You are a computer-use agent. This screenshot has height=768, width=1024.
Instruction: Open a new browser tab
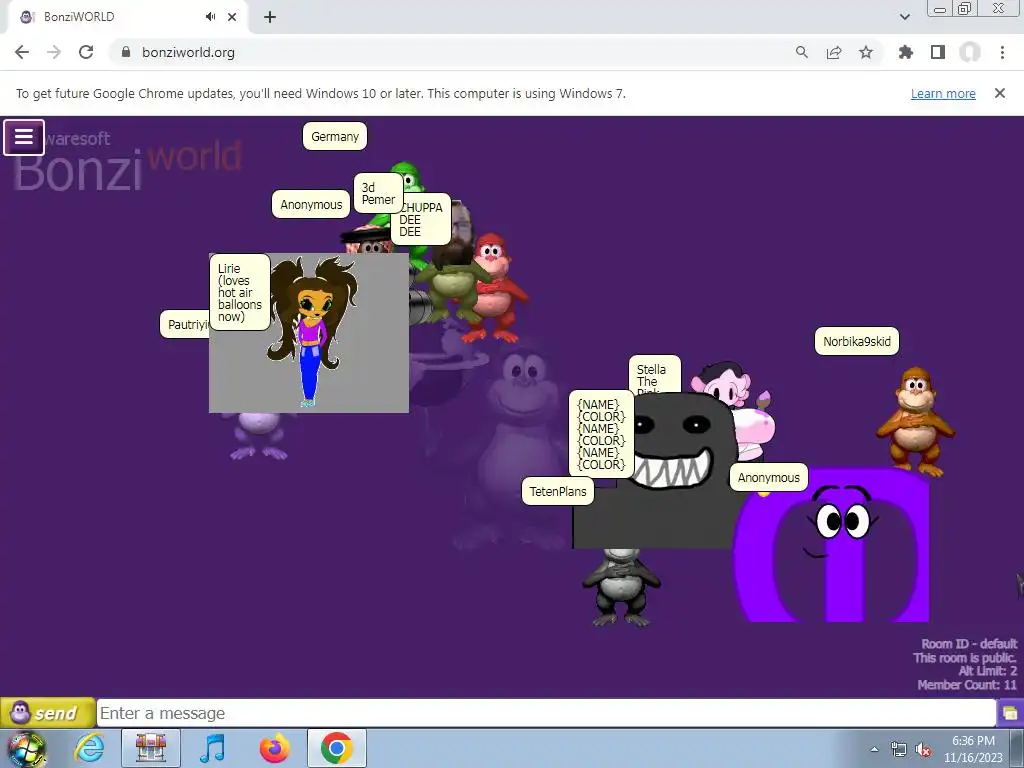click(x=270, y=17)
